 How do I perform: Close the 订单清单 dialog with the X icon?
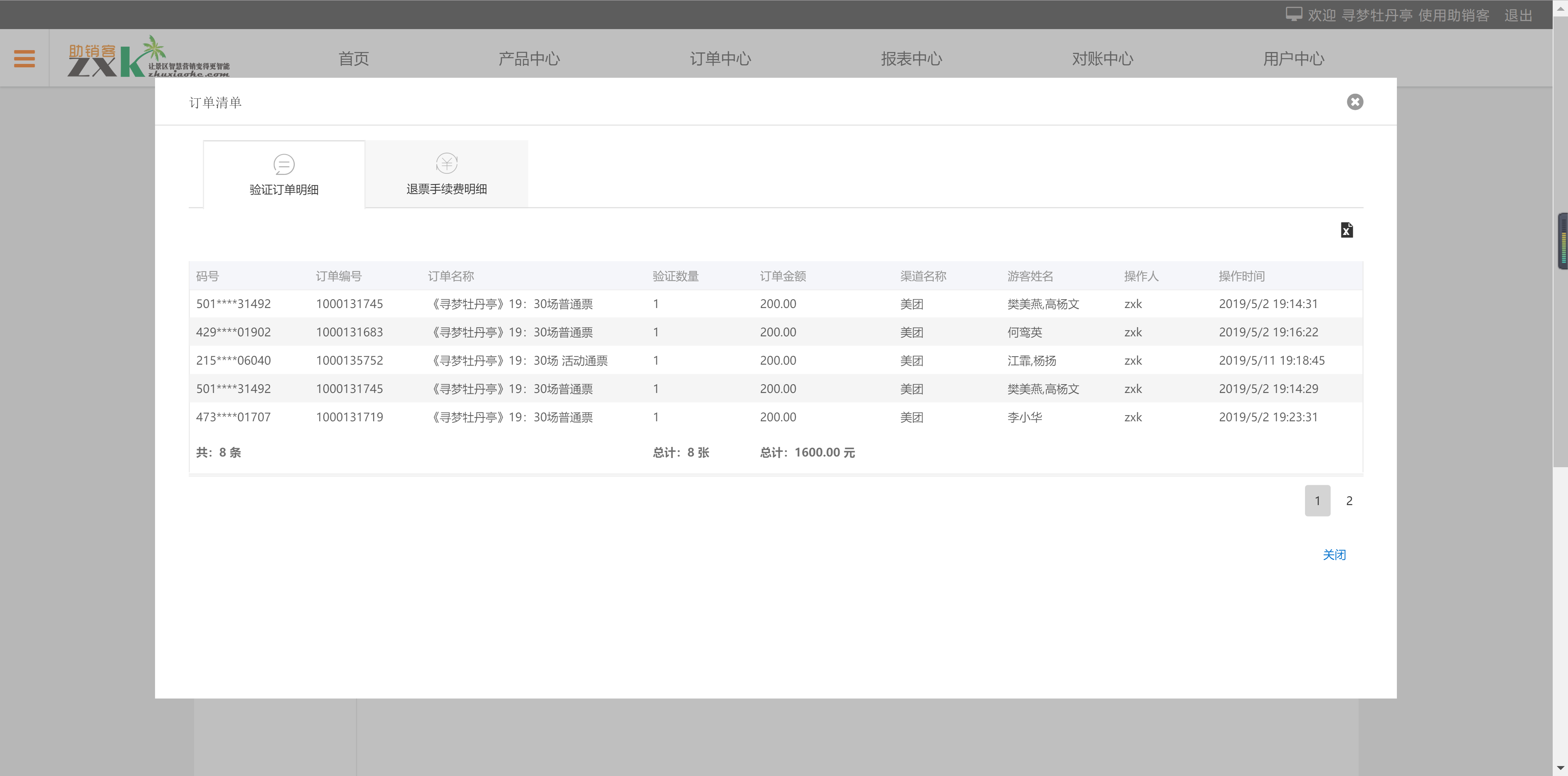1355,102
